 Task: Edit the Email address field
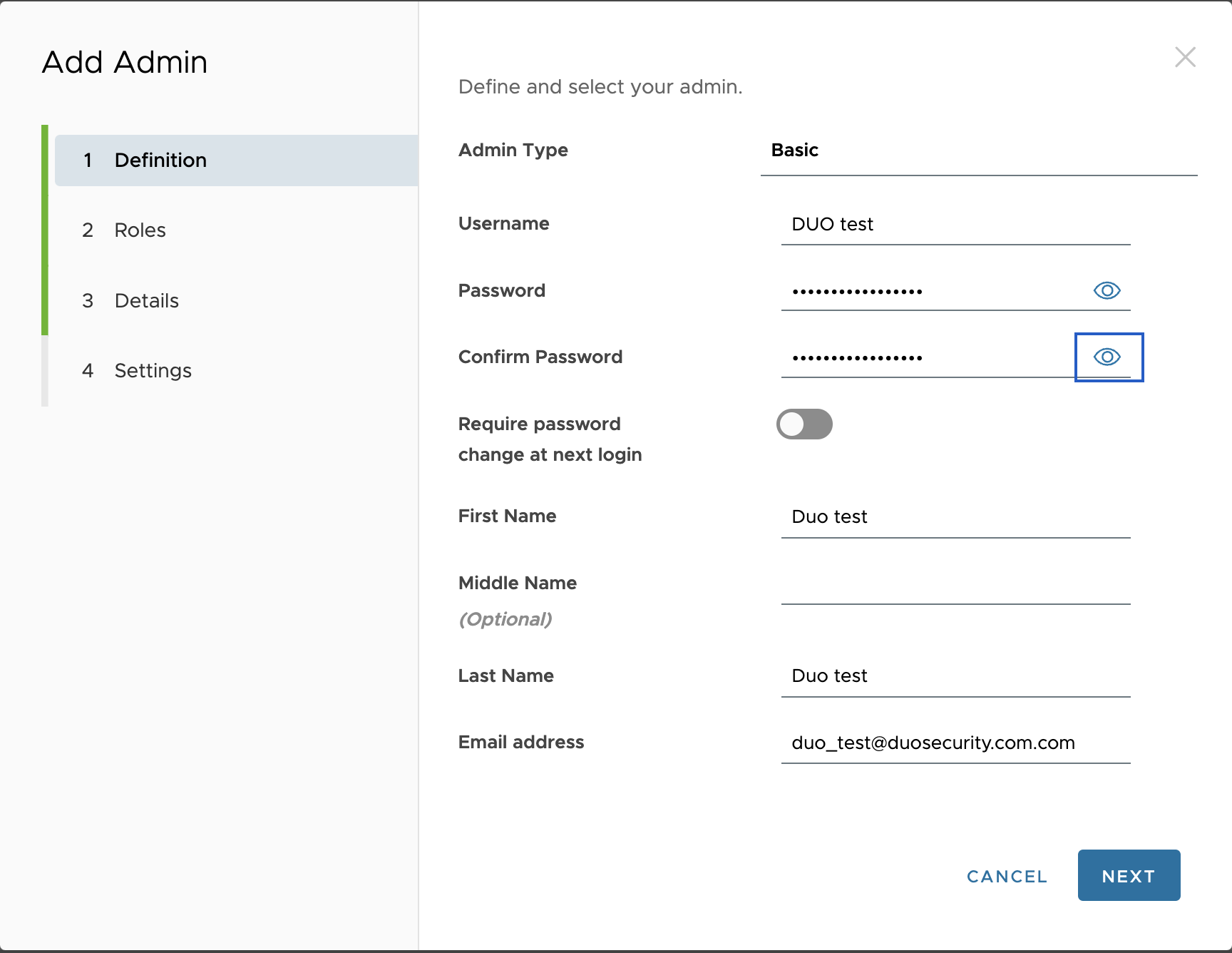coord(955,743)
